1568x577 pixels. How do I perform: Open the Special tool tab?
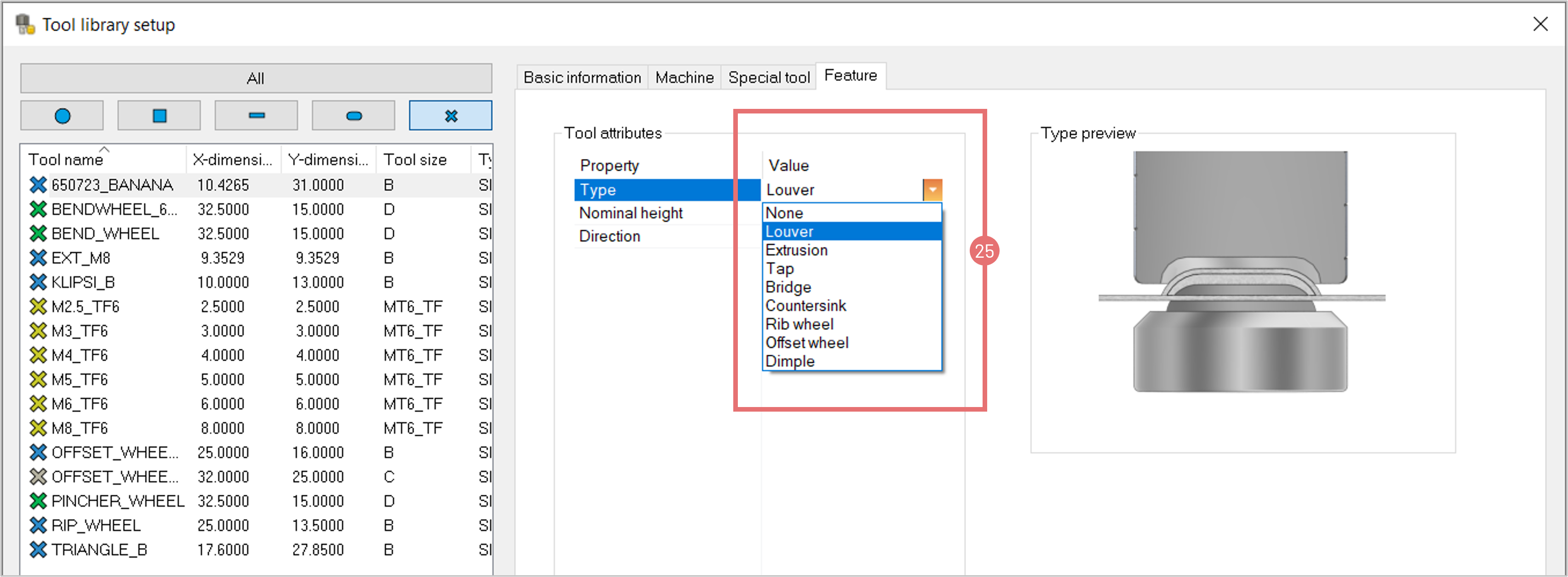coord(768,77)
